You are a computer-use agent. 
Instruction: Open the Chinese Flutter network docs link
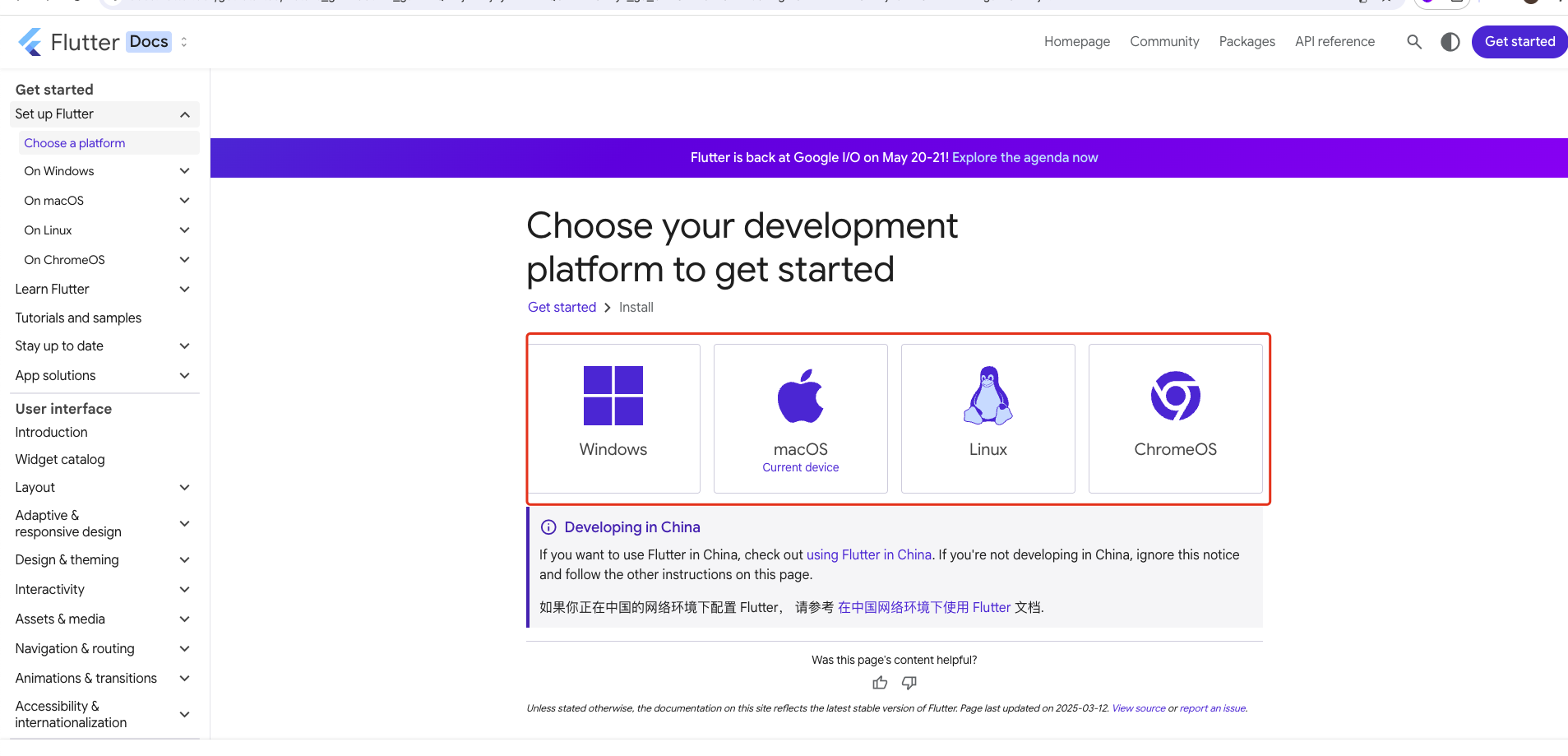click(924, 608)
